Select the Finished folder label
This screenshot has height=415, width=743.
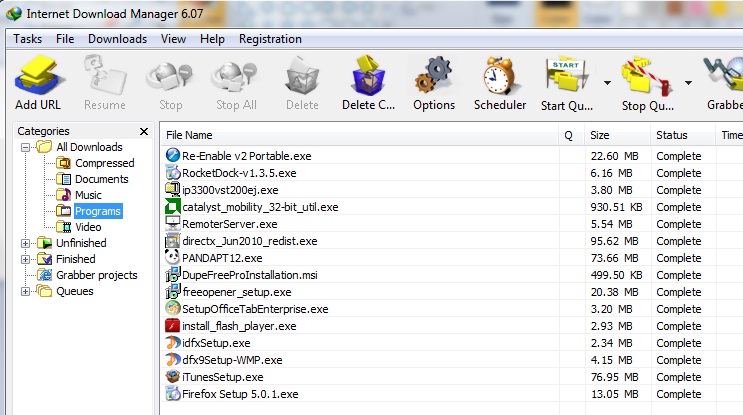75,259
